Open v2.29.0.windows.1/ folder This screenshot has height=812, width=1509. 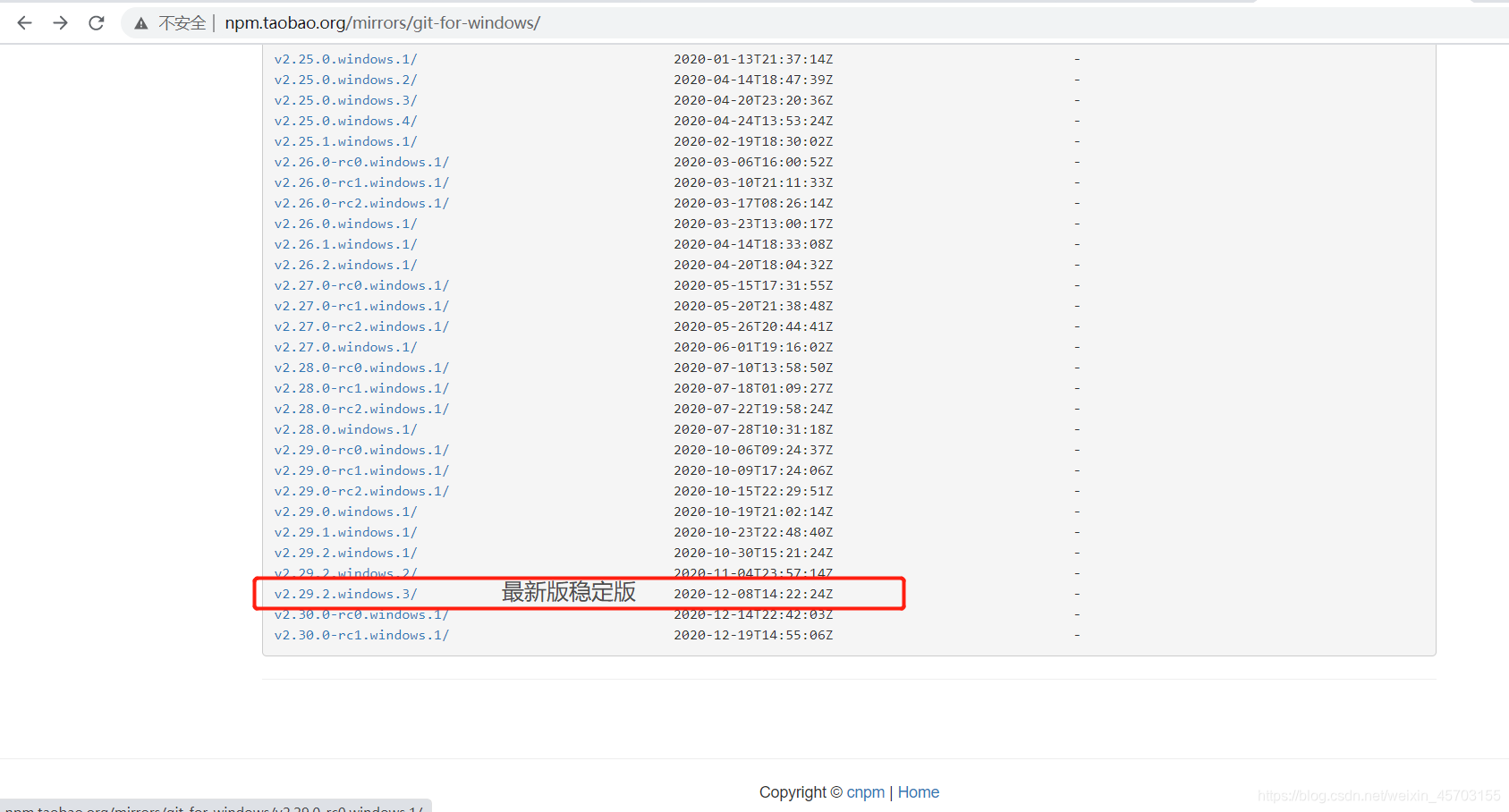pyautogui.click(x=345, y=512)
